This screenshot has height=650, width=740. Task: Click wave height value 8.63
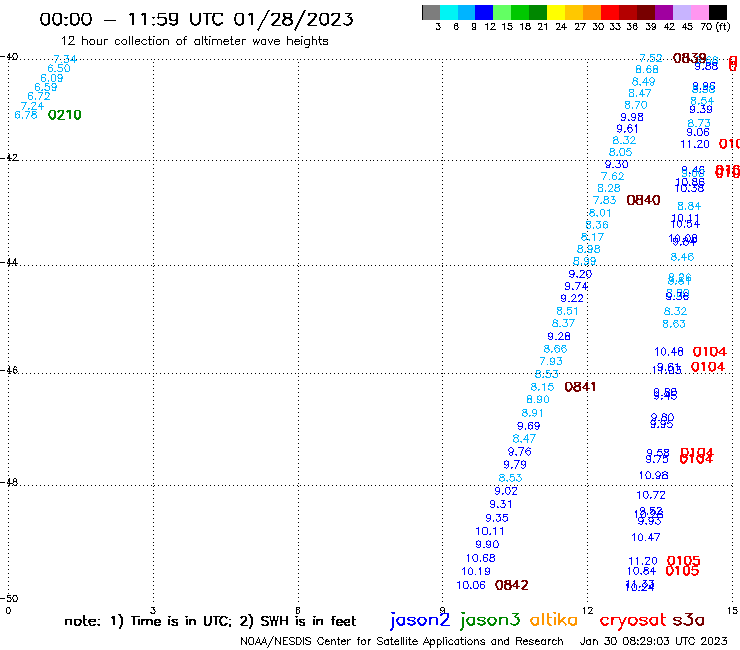pyautogui.click(x=674, y=324)
